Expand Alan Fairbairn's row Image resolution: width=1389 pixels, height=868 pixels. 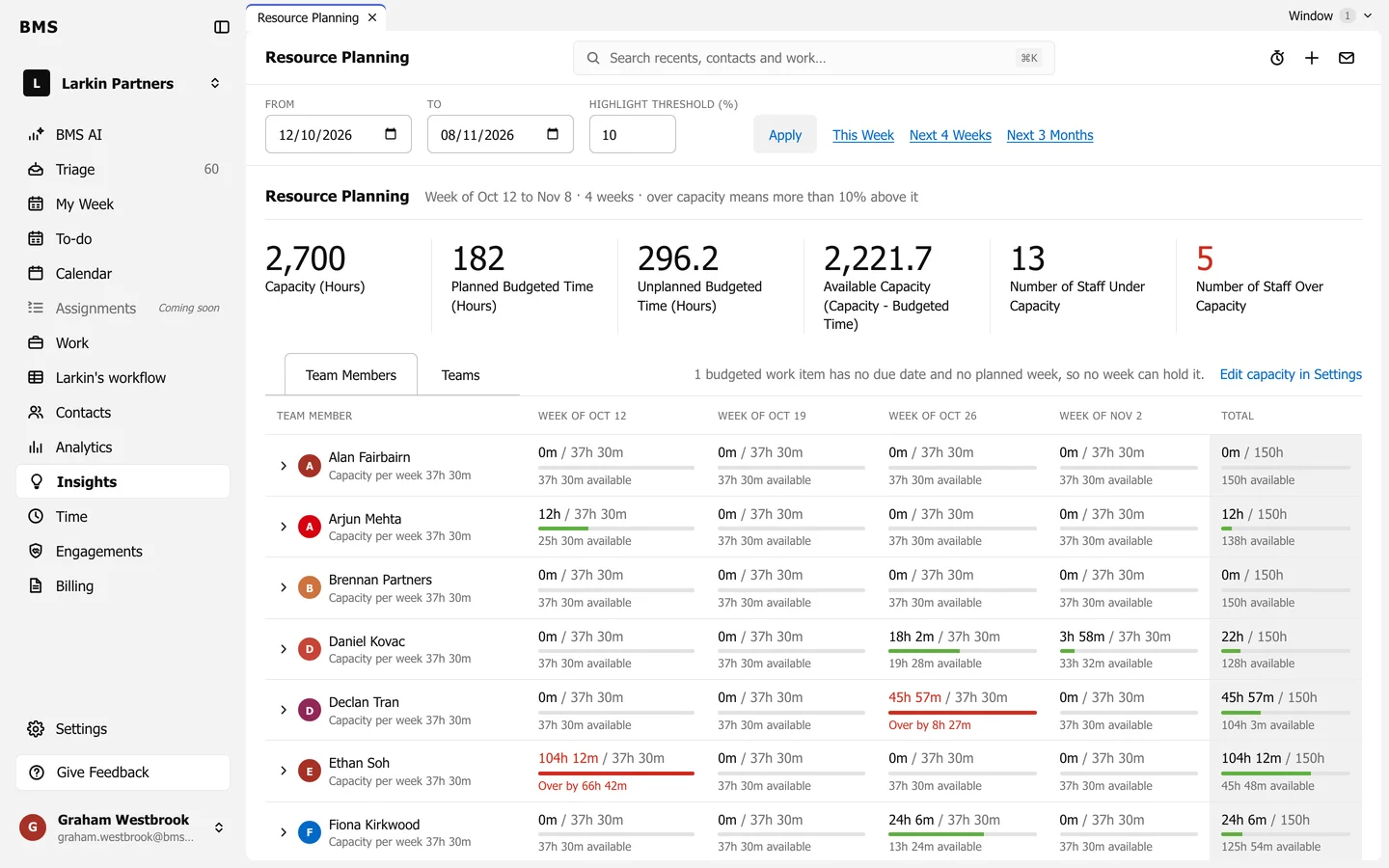point(284,466)
